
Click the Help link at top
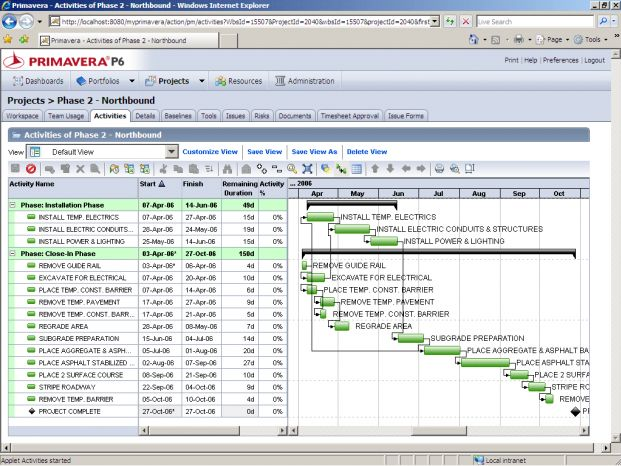(x=530, y=60)
